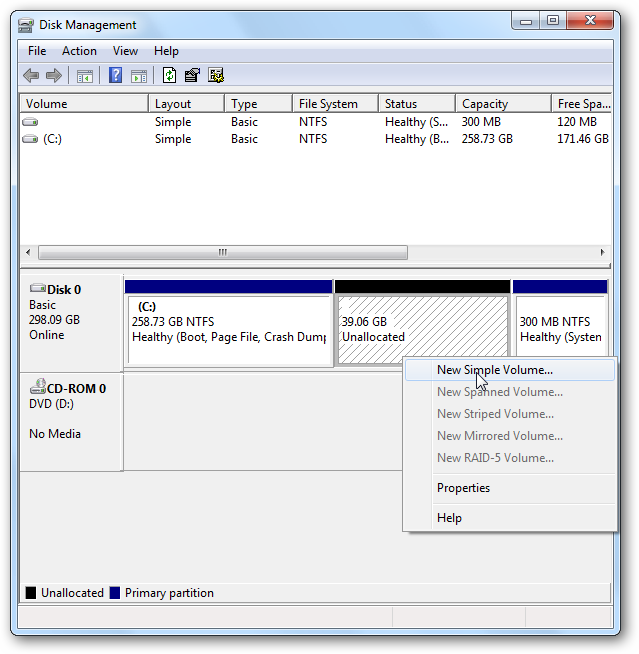Click the No Media text
The image size is (639, 654).
pyautogui.click(x=55, y=434)
